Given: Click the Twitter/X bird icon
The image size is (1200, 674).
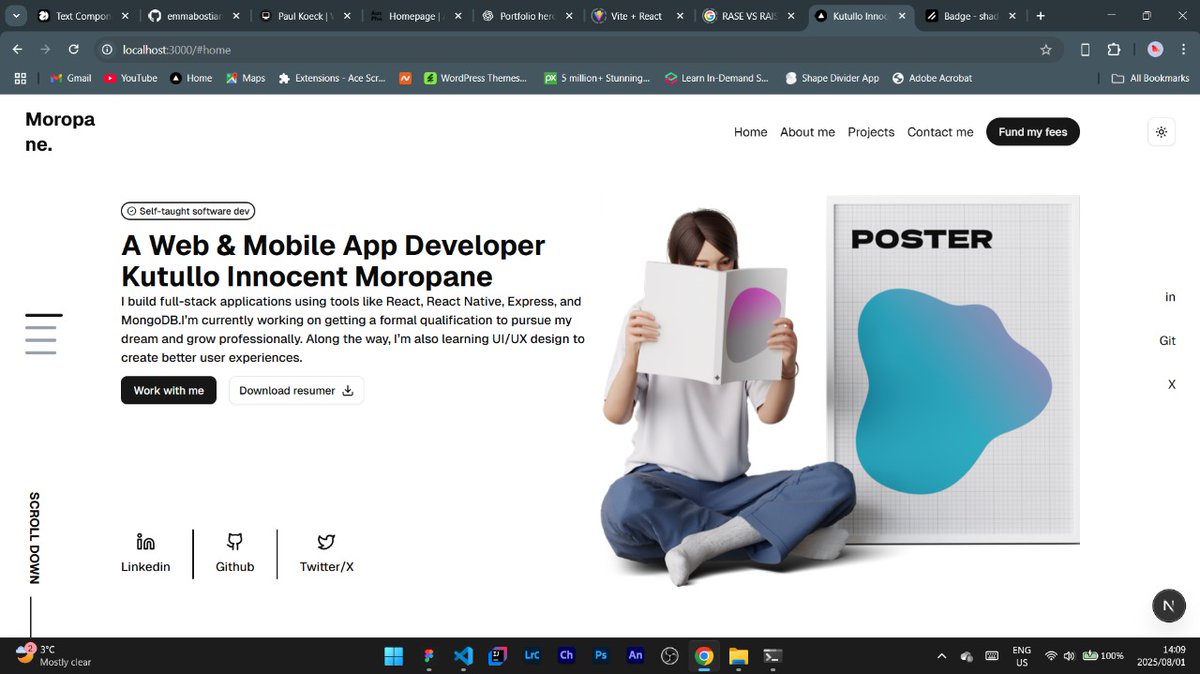Looking at the screenshot, I should point(325,541).
